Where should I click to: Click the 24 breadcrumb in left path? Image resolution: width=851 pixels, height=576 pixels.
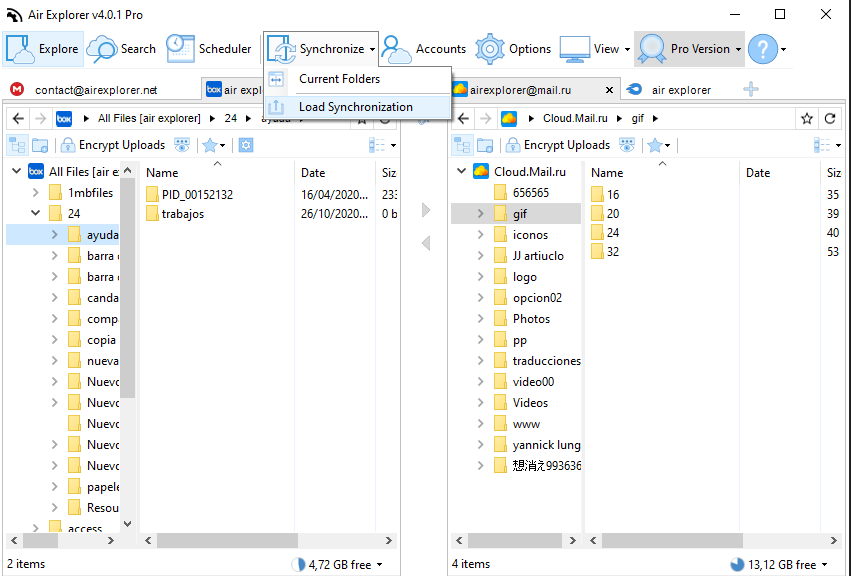tap(231, 118)
